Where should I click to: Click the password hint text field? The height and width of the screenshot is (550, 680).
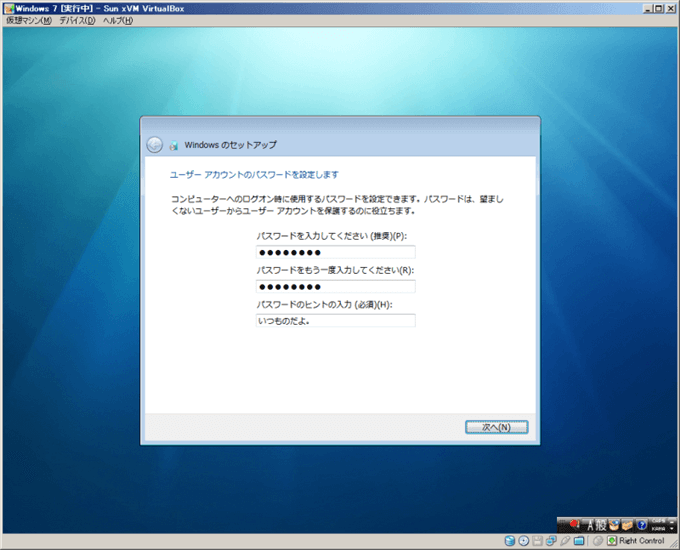tap(335, 321)
